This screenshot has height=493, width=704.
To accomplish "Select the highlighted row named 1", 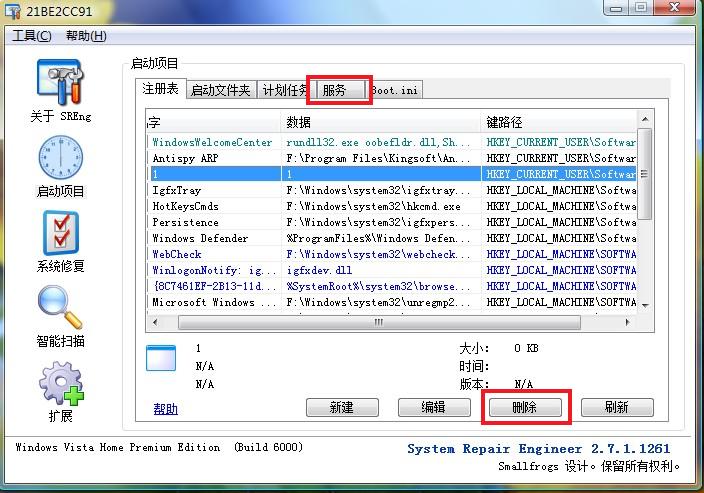I will coord(392,174).
